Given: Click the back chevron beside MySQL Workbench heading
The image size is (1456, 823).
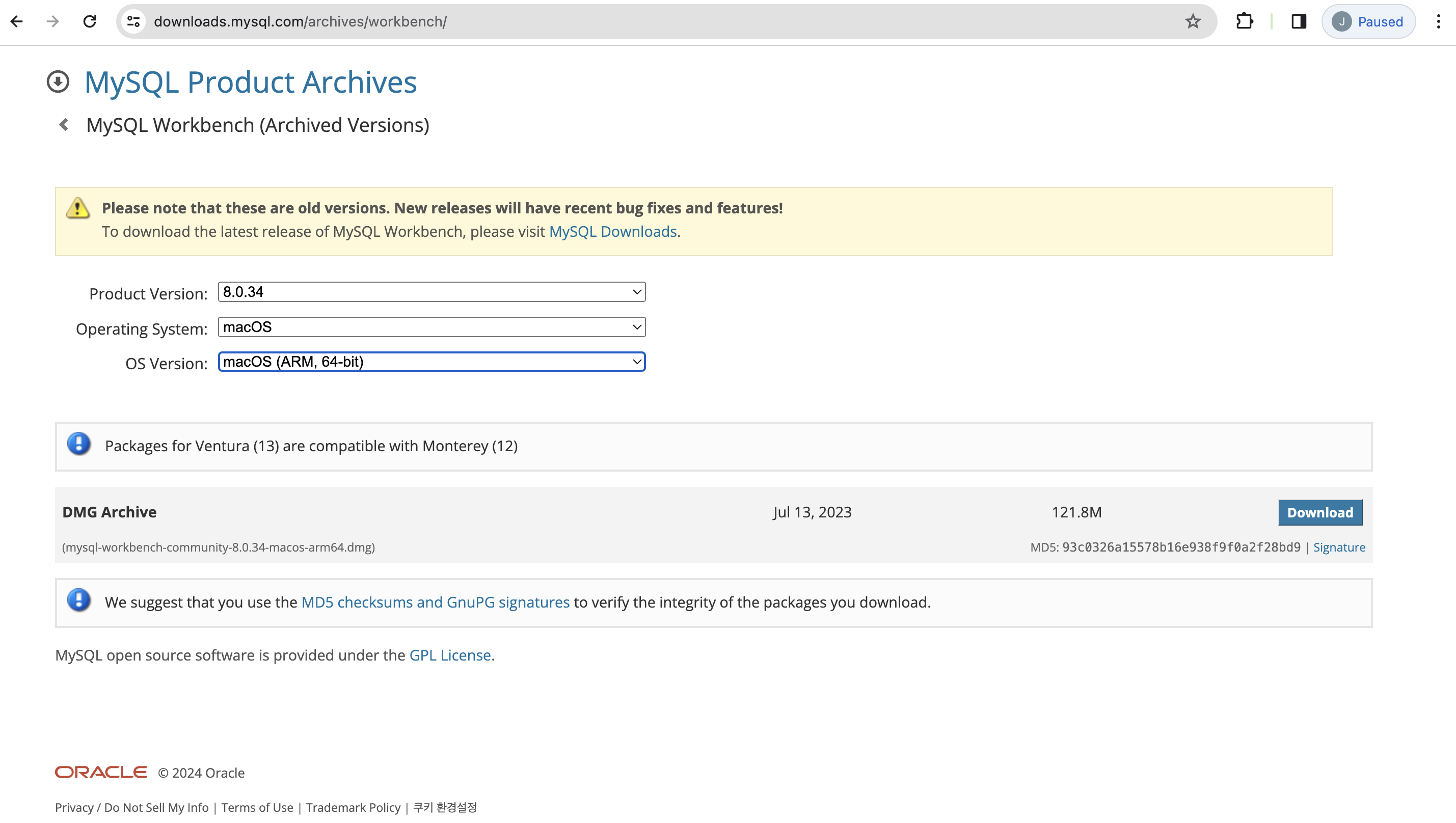Looking at the screenshot, I should (x=64, y=124).
